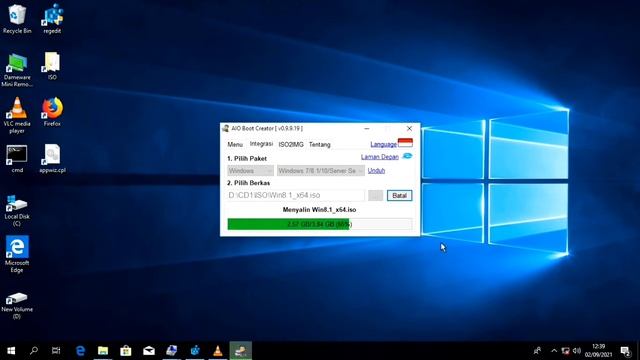Select Dameware Mini Remote desktop icon
640x360 pixels.
(x=17, y=69)
